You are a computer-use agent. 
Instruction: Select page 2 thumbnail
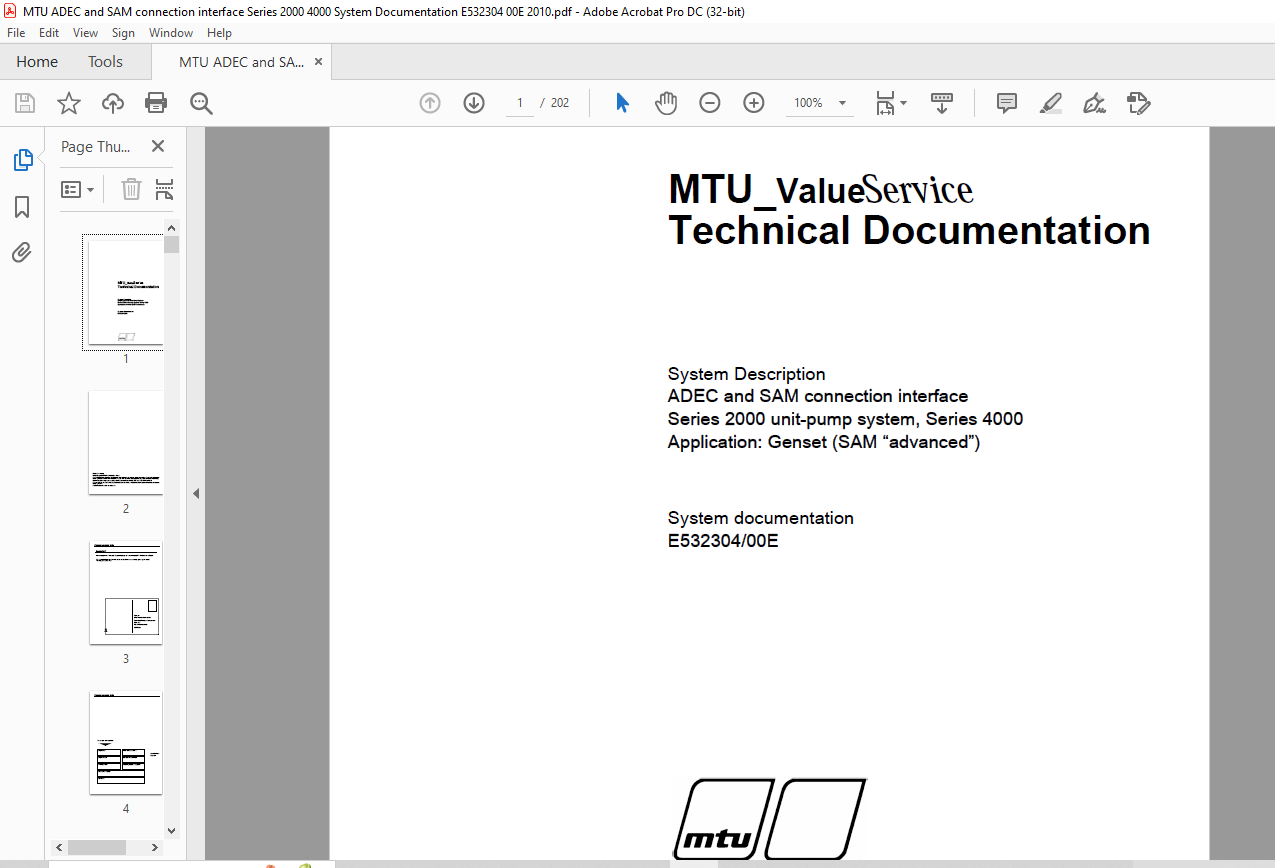click(x=125, y=442)
